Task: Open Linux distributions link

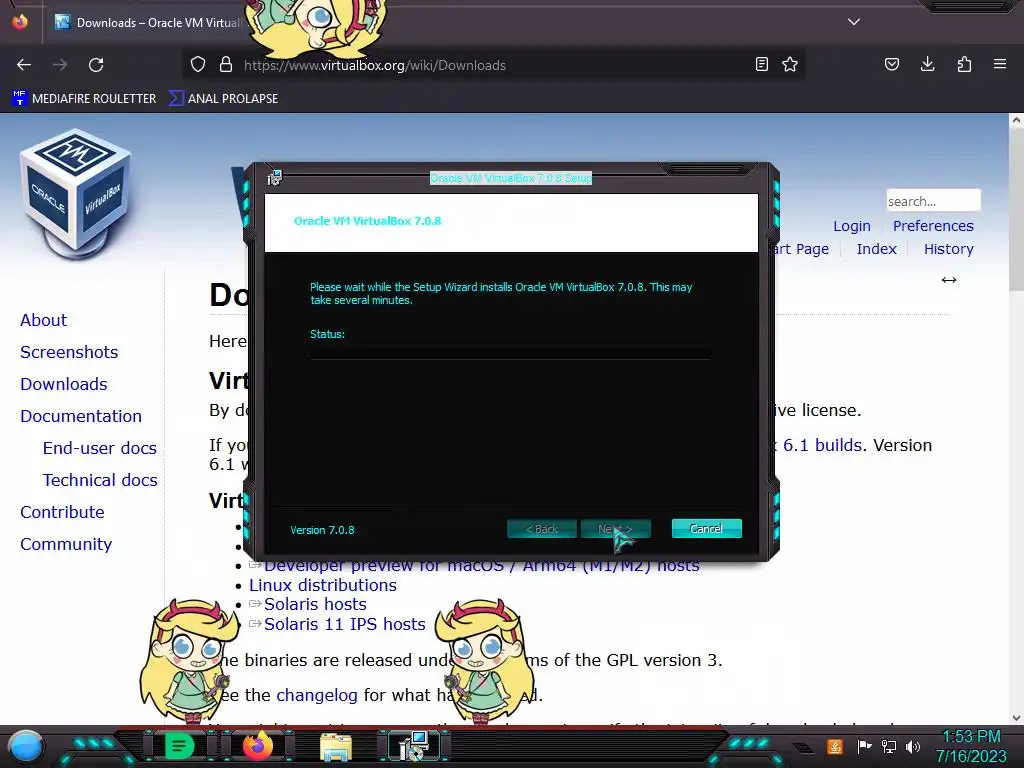Action: tap(323, 585)
